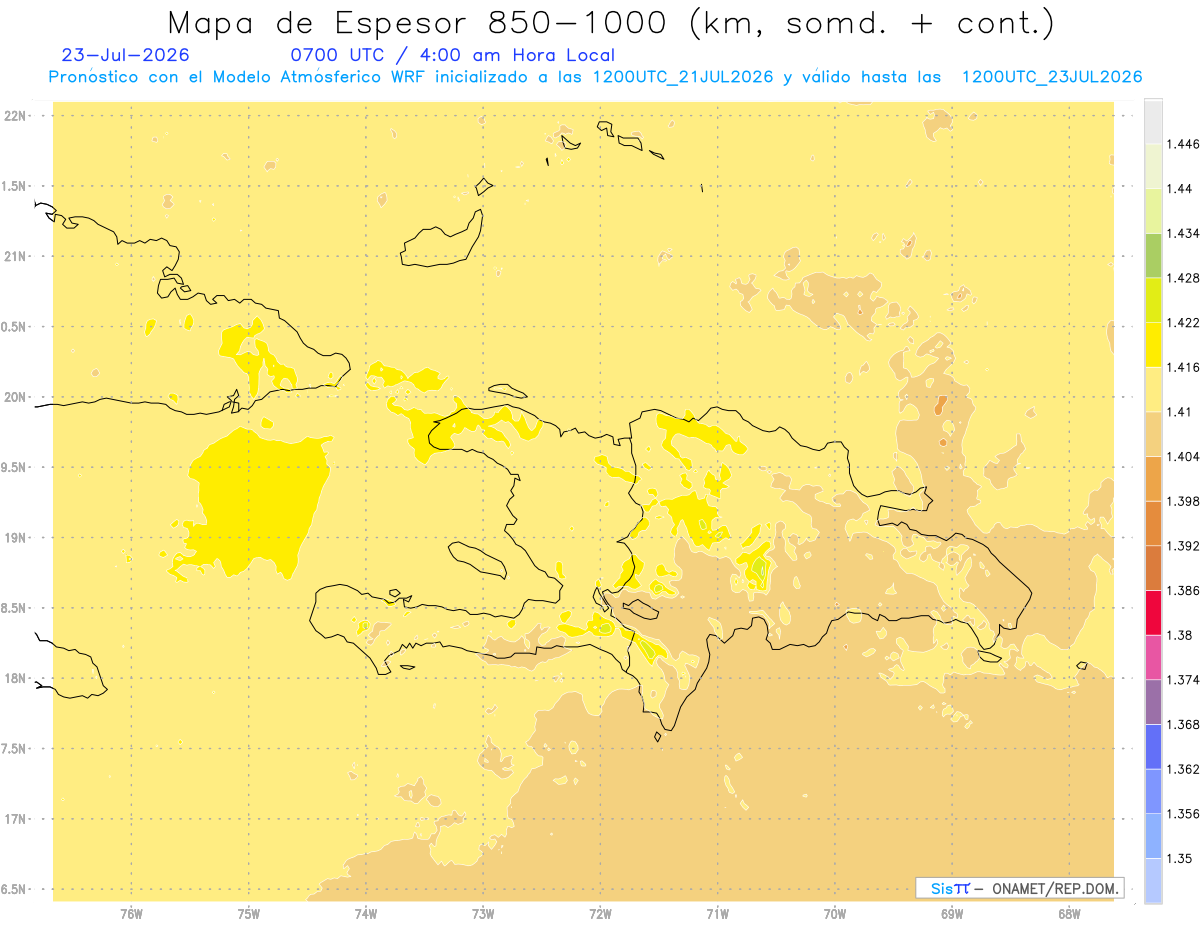This screenshot has width=1200, height=927.
Task: Click the 22N latitude axis label
Action: click(17, 116)
